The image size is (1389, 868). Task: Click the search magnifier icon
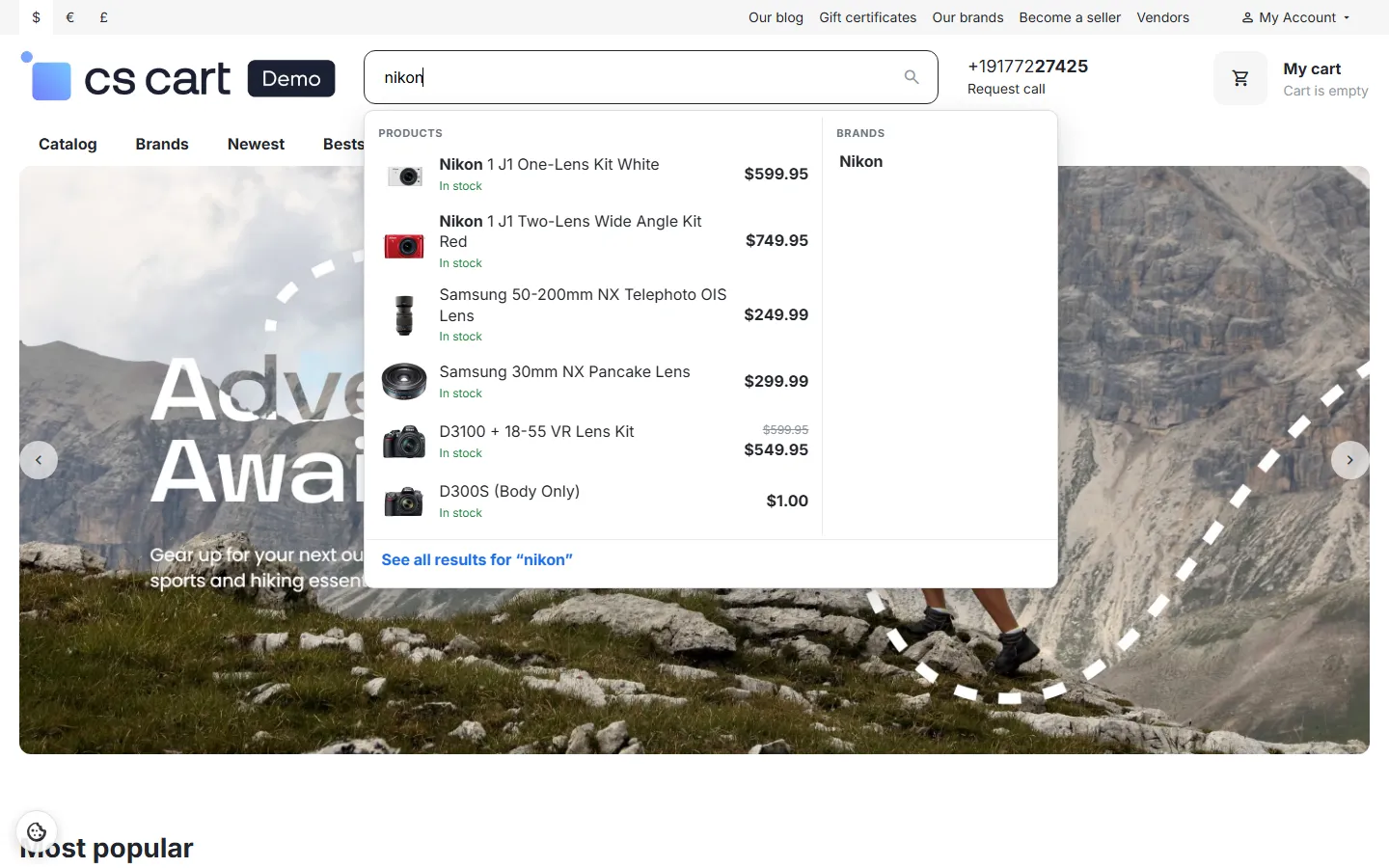(x=912, y=77)
